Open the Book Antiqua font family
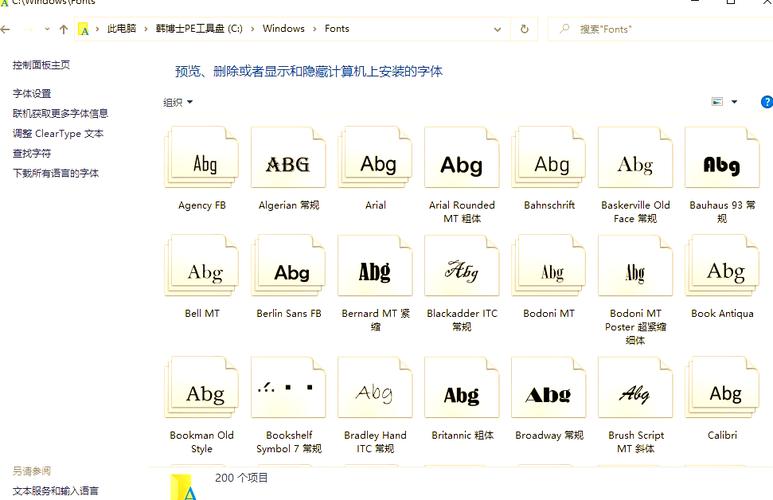 click(x=722, y=265)
